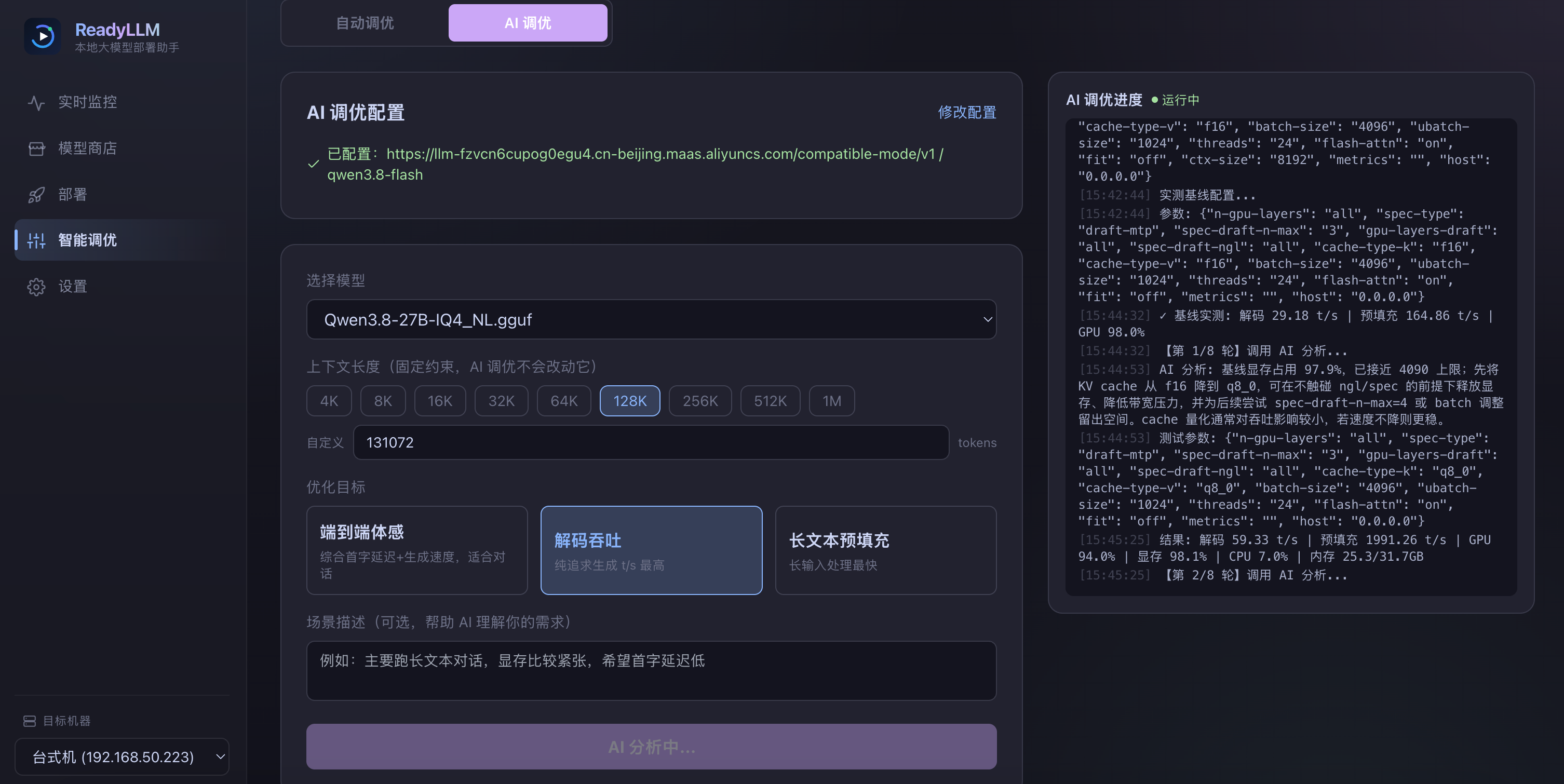Click the AI 调优进度 log panel
Viewport: 1564px width, 784px height.
[1291, 357]
